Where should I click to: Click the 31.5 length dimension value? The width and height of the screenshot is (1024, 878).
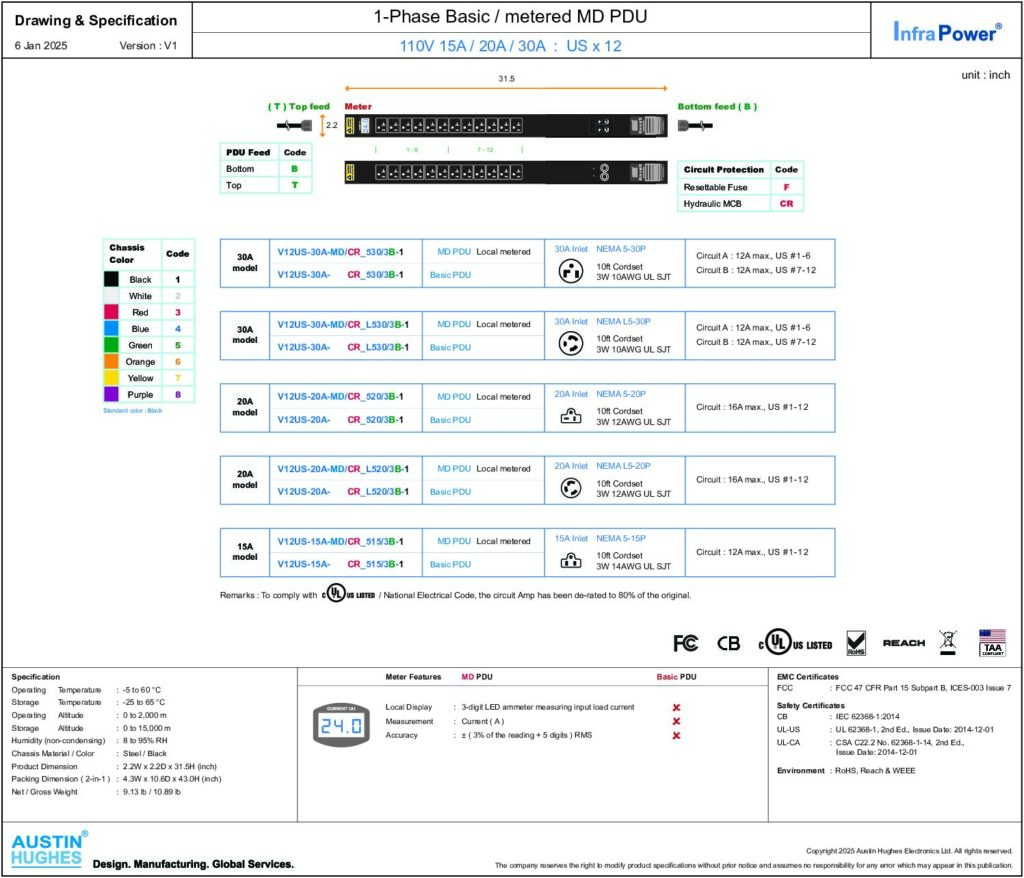pyautogui.click(x=506, y=78)
